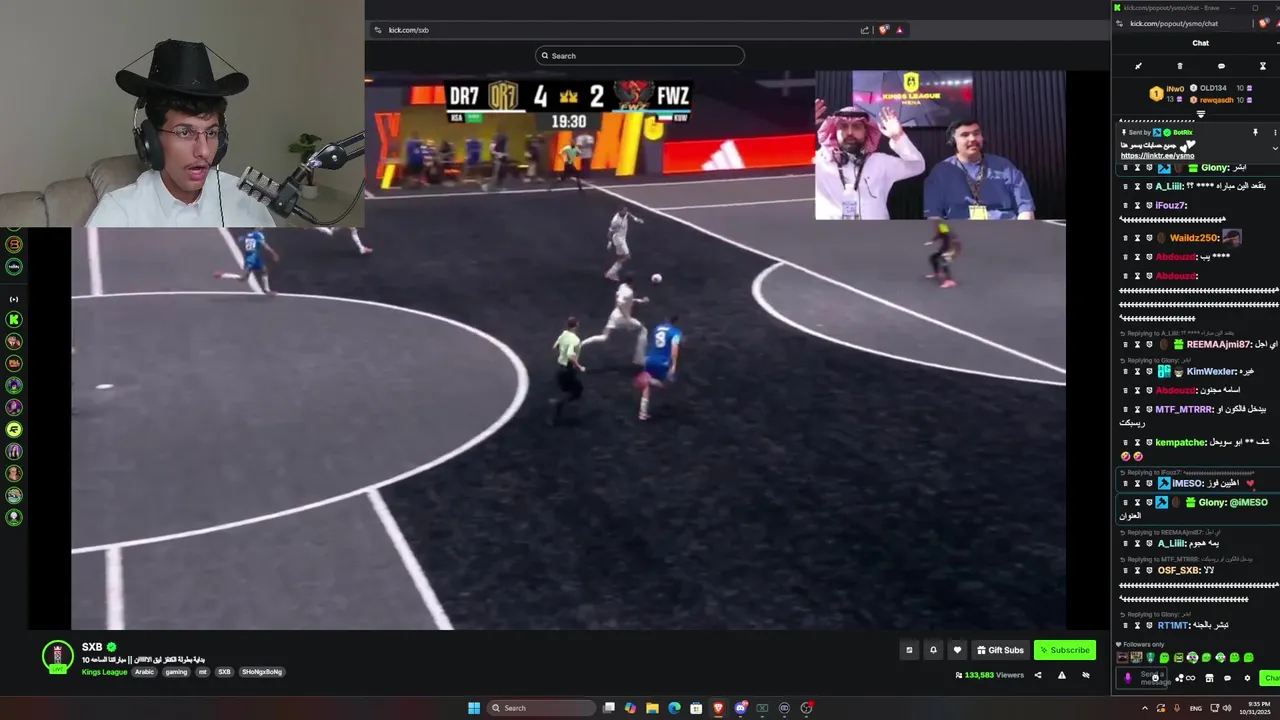The width and height of the screenshot is (1280, 720).
Task: Click the chat message input field
Action: (1141, 677)
